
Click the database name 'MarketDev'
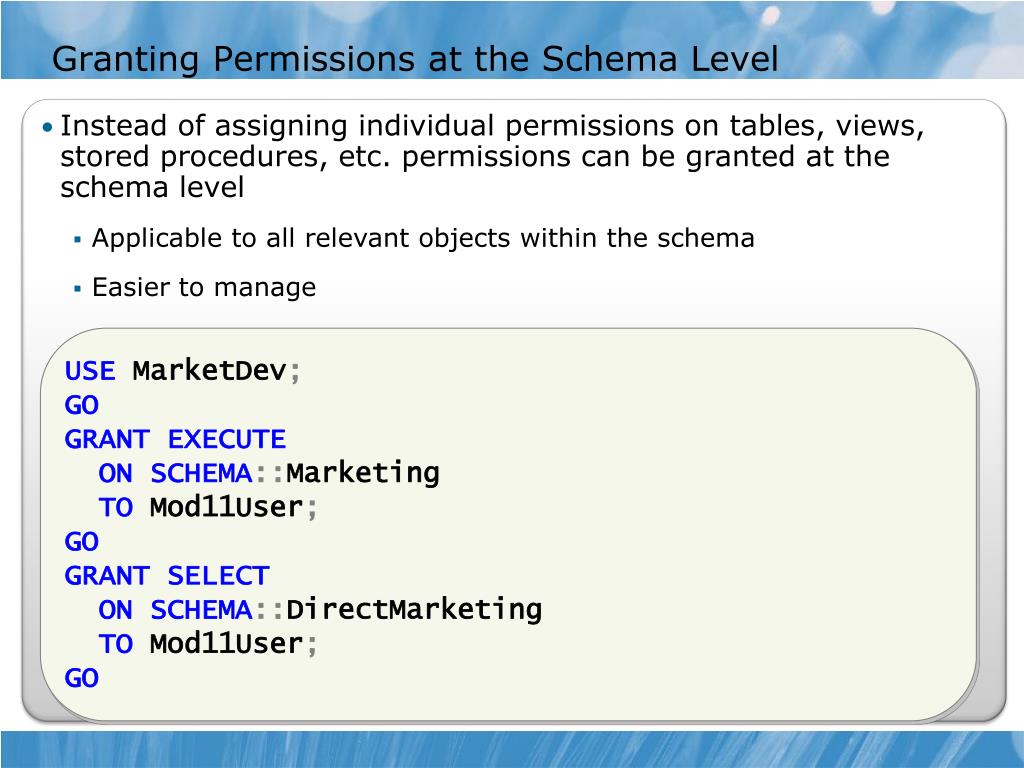click(x=210, y=371)
